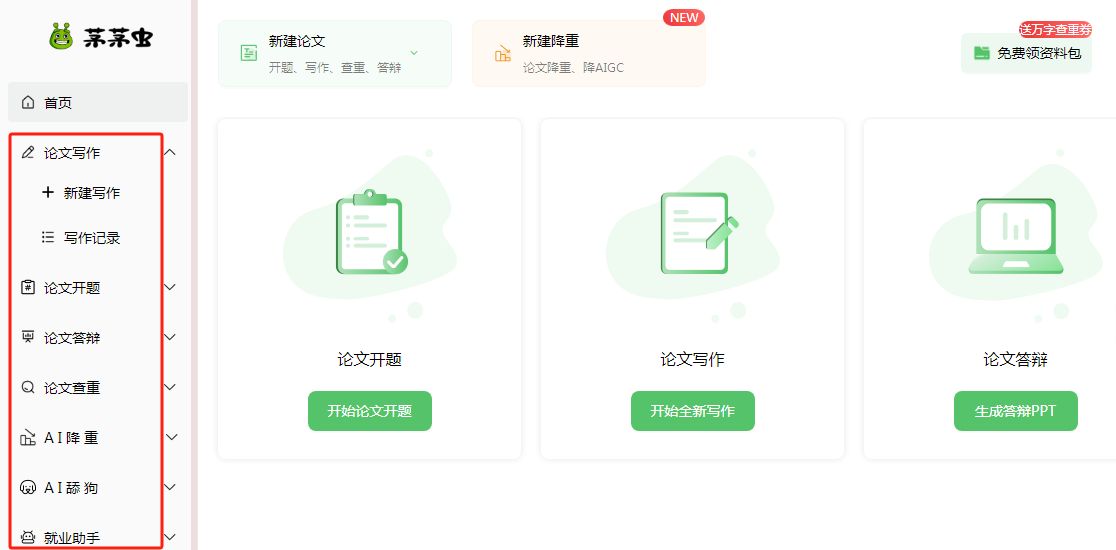
Task: Click the chart icon beside AI降重
Action: click(x=28, y=438)
